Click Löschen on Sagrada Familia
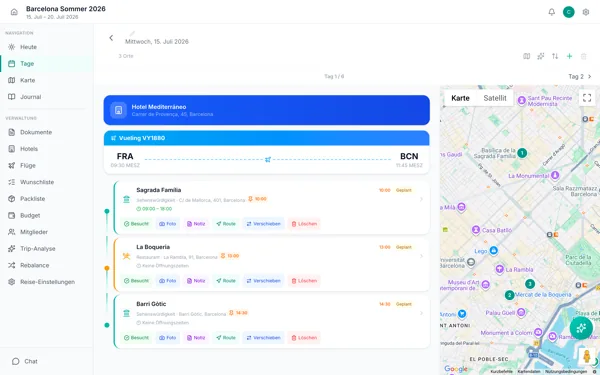Viewport: 600px width, 375px height. point(304,224)
